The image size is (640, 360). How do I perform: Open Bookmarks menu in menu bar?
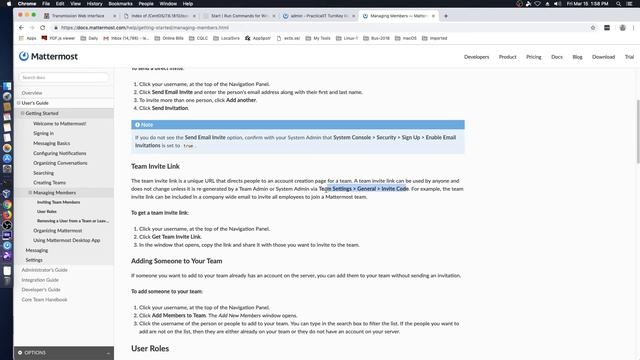pyautogui.click(x=120, y=4)
